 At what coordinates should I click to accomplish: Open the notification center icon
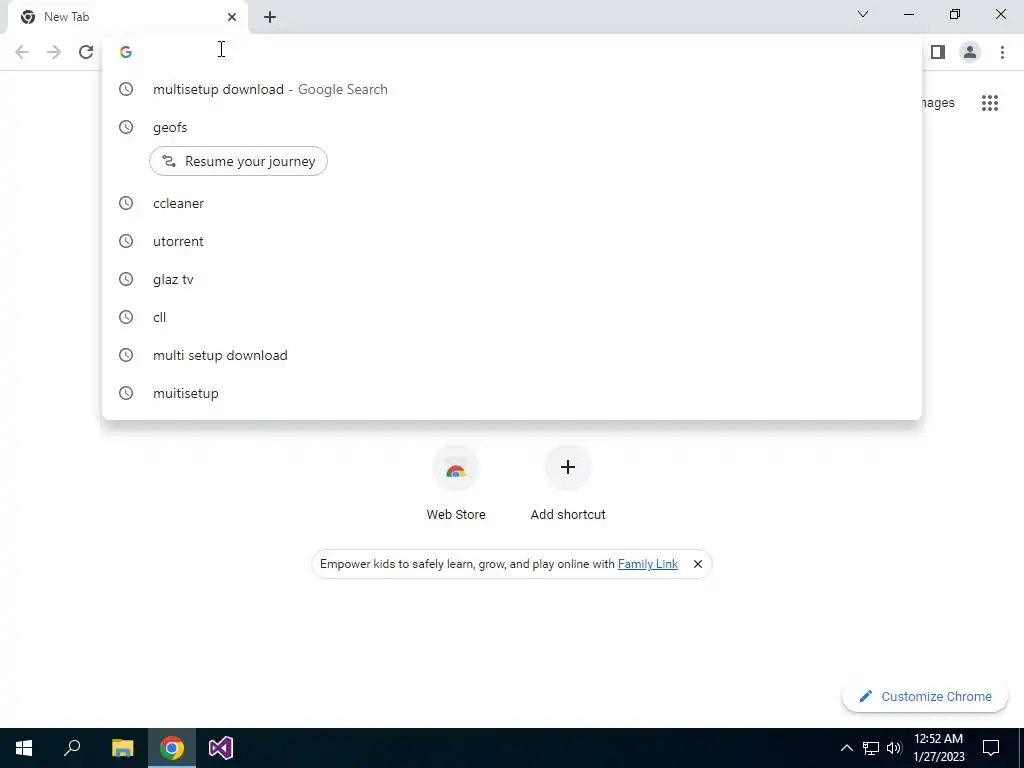(x=991, y=748)
